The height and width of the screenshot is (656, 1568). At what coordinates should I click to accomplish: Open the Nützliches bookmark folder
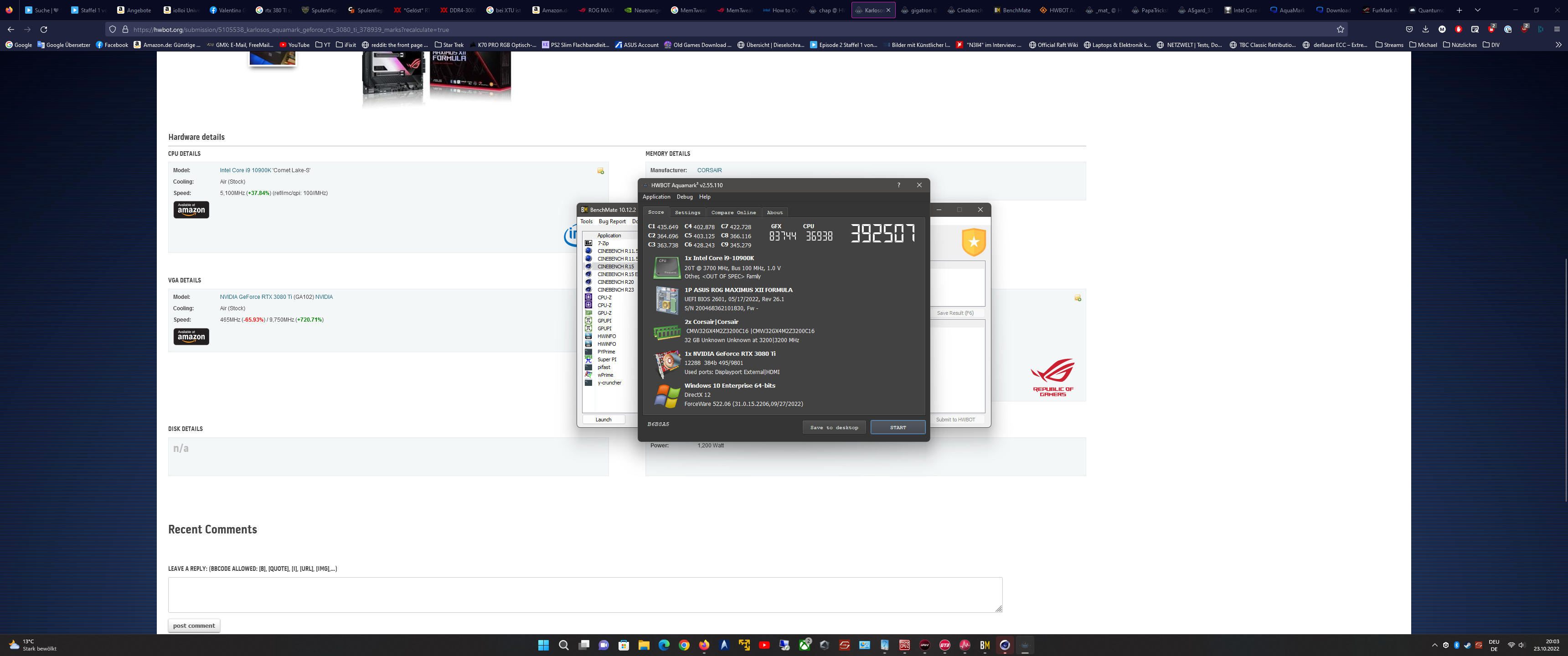coord(1460,45)
